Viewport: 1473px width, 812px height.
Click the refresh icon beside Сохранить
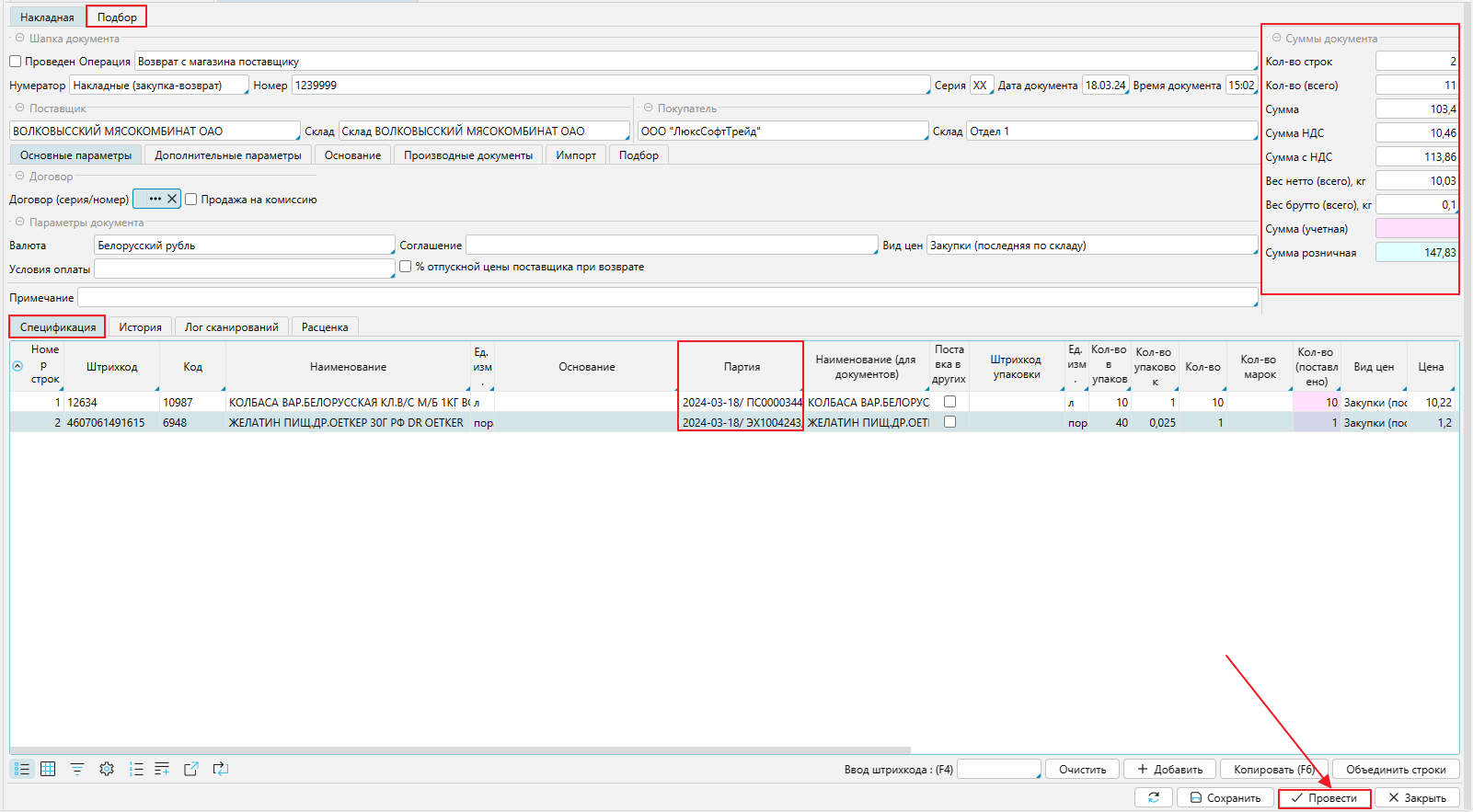click(1153, 797)
